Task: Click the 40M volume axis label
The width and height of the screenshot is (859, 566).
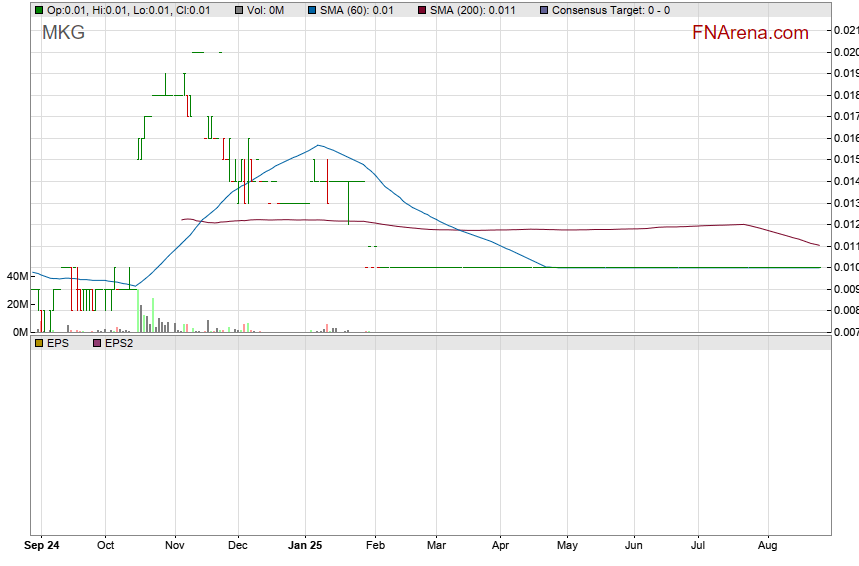Action: (16, 276)
